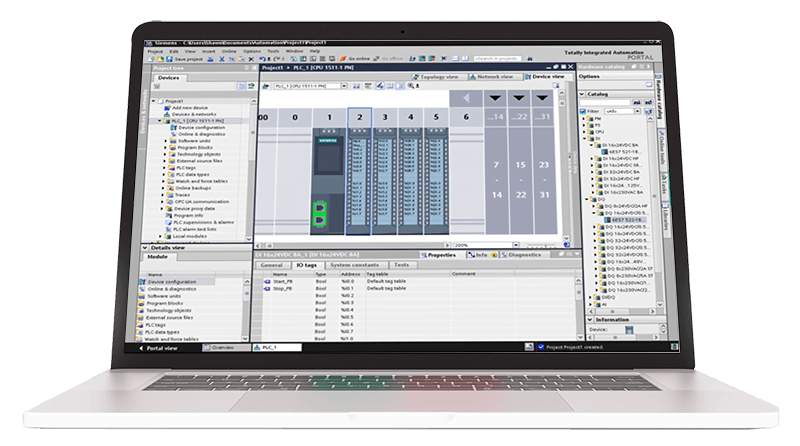Collapse the PLC_1 CPU 1511-1 PN node
Screen dimensions: 800x446
tap(159, 120)
